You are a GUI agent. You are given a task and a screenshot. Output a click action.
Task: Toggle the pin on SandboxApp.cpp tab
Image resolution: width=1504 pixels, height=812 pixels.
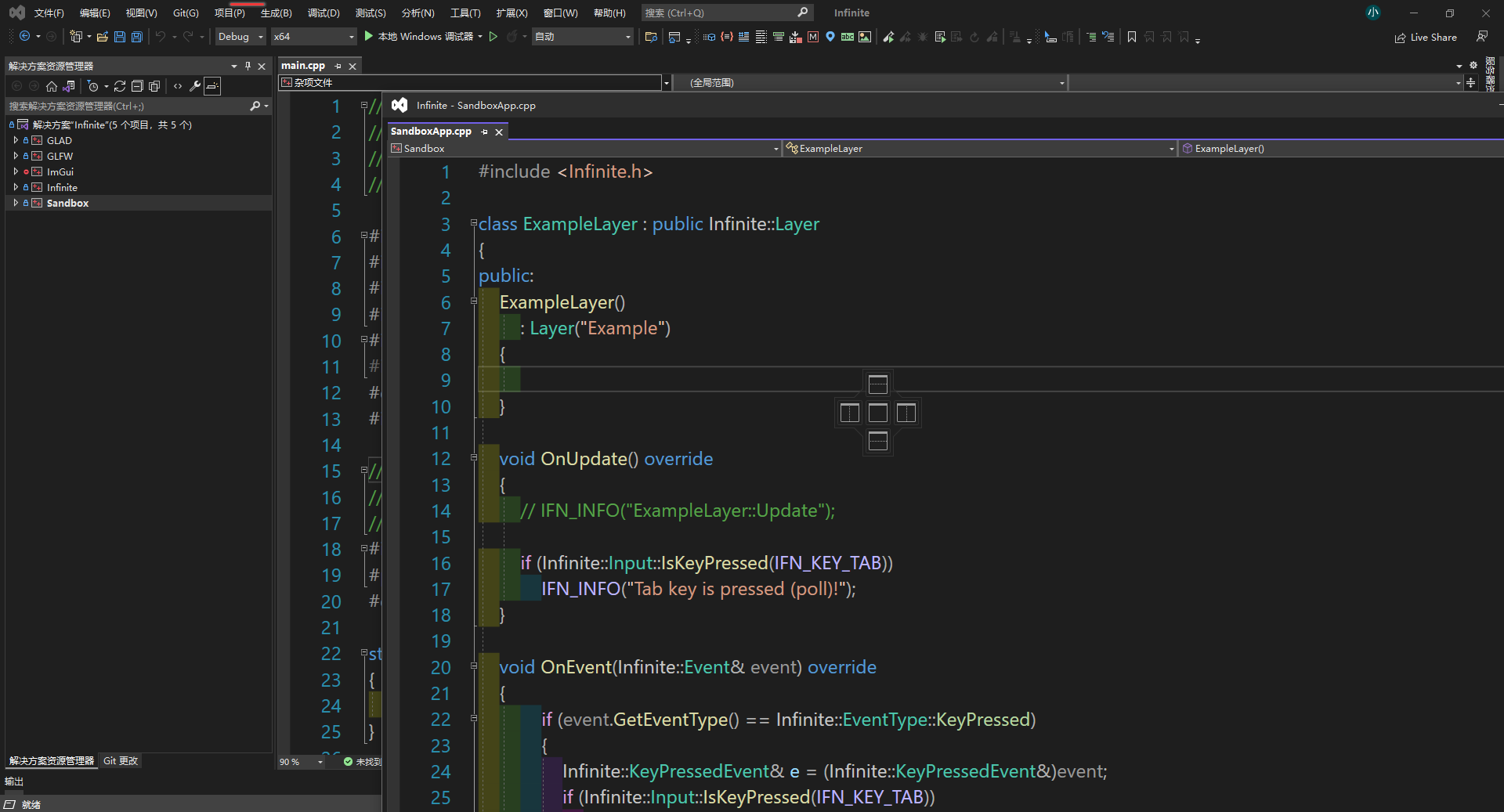484,132
